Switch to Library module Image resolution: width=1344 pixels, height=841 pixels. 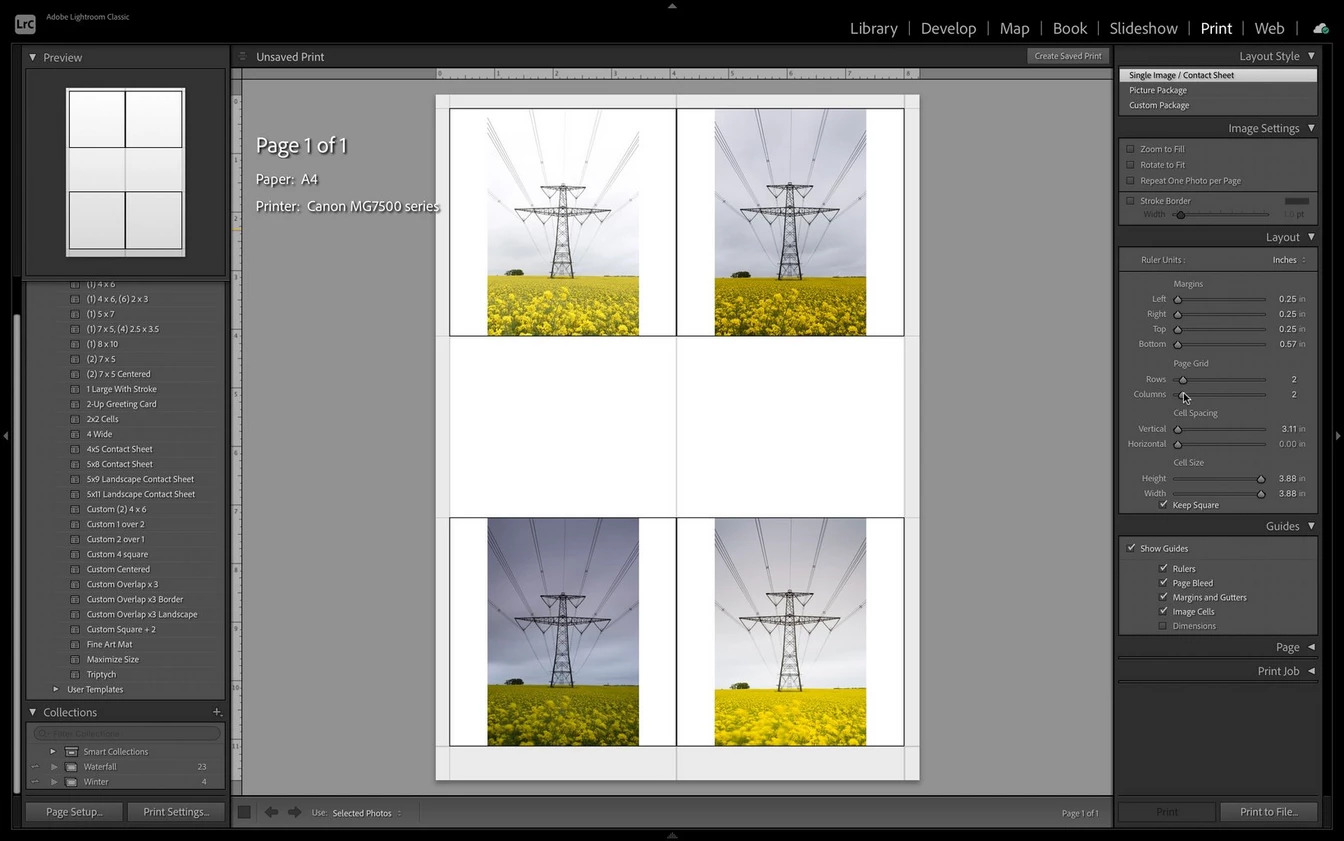[x=873, y=28]
